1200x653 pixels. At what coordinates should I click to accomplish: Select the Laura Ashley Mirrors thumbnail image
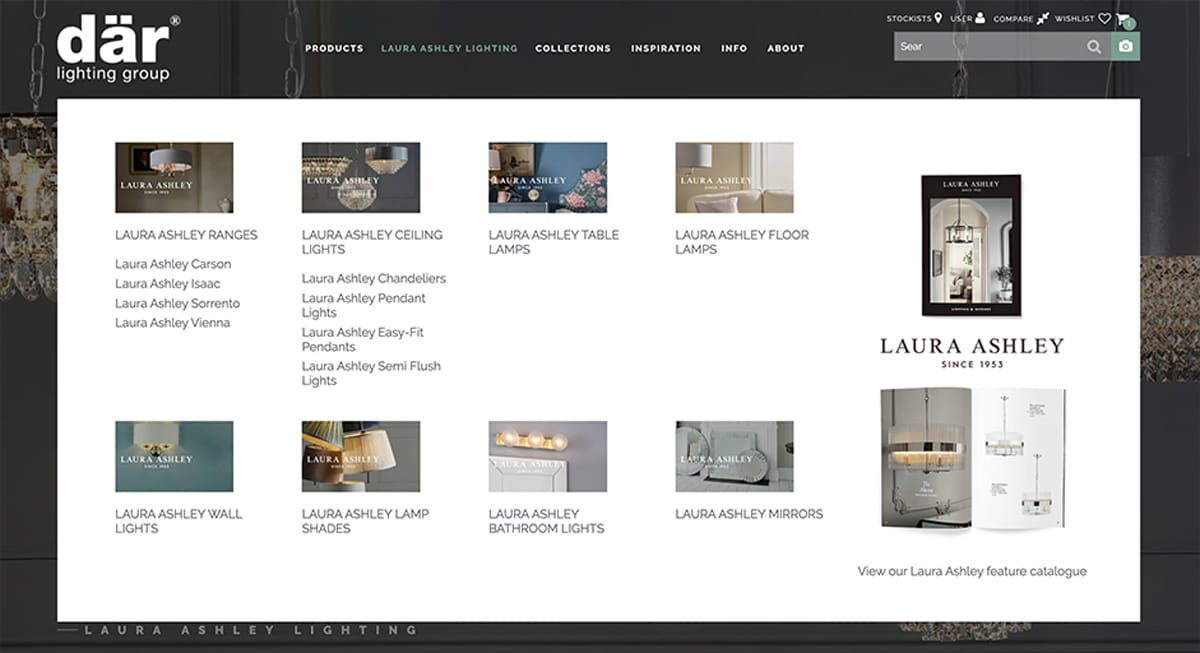point(734,456)
